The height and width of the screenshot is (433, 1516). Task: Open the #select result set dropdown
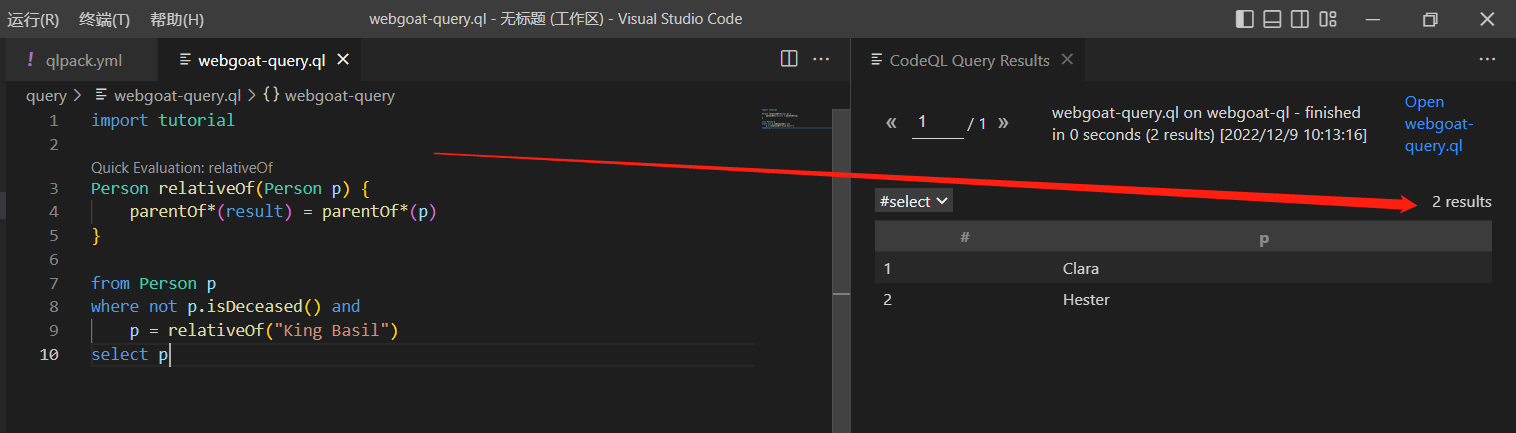coord(913,201)
